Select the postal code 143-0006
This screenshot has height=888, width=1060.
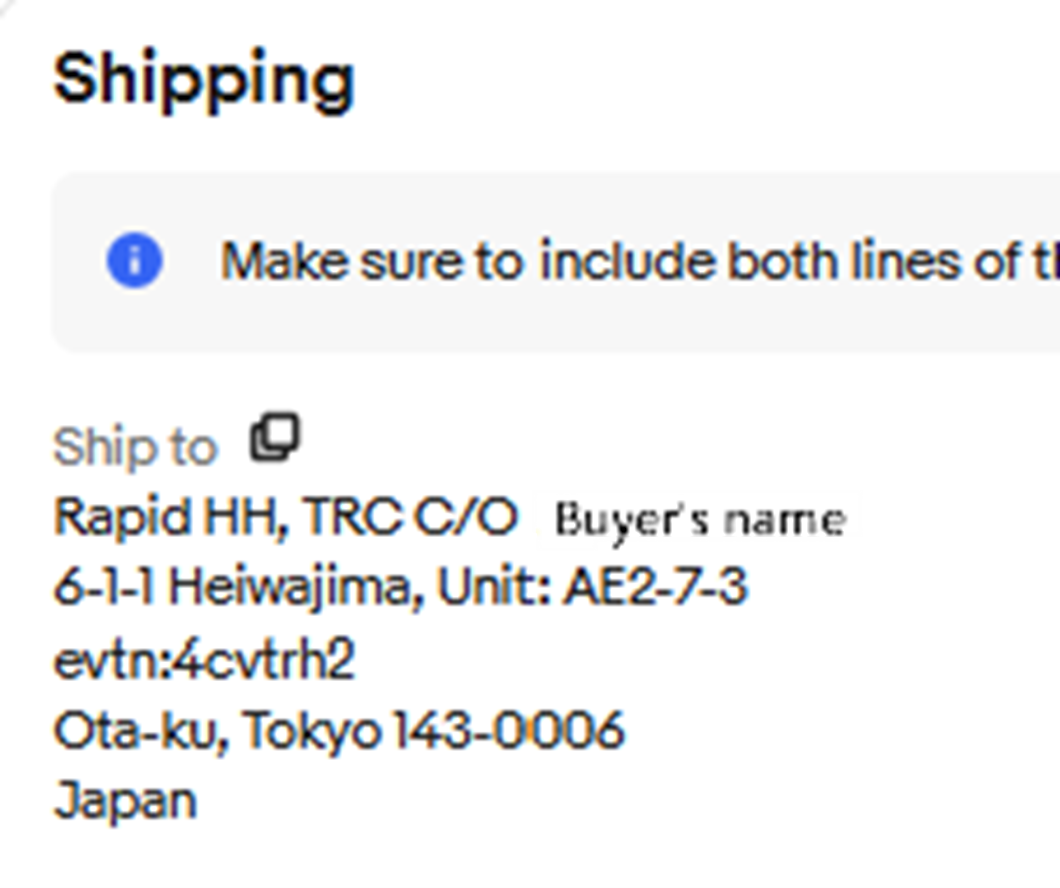tap(509, 730)
